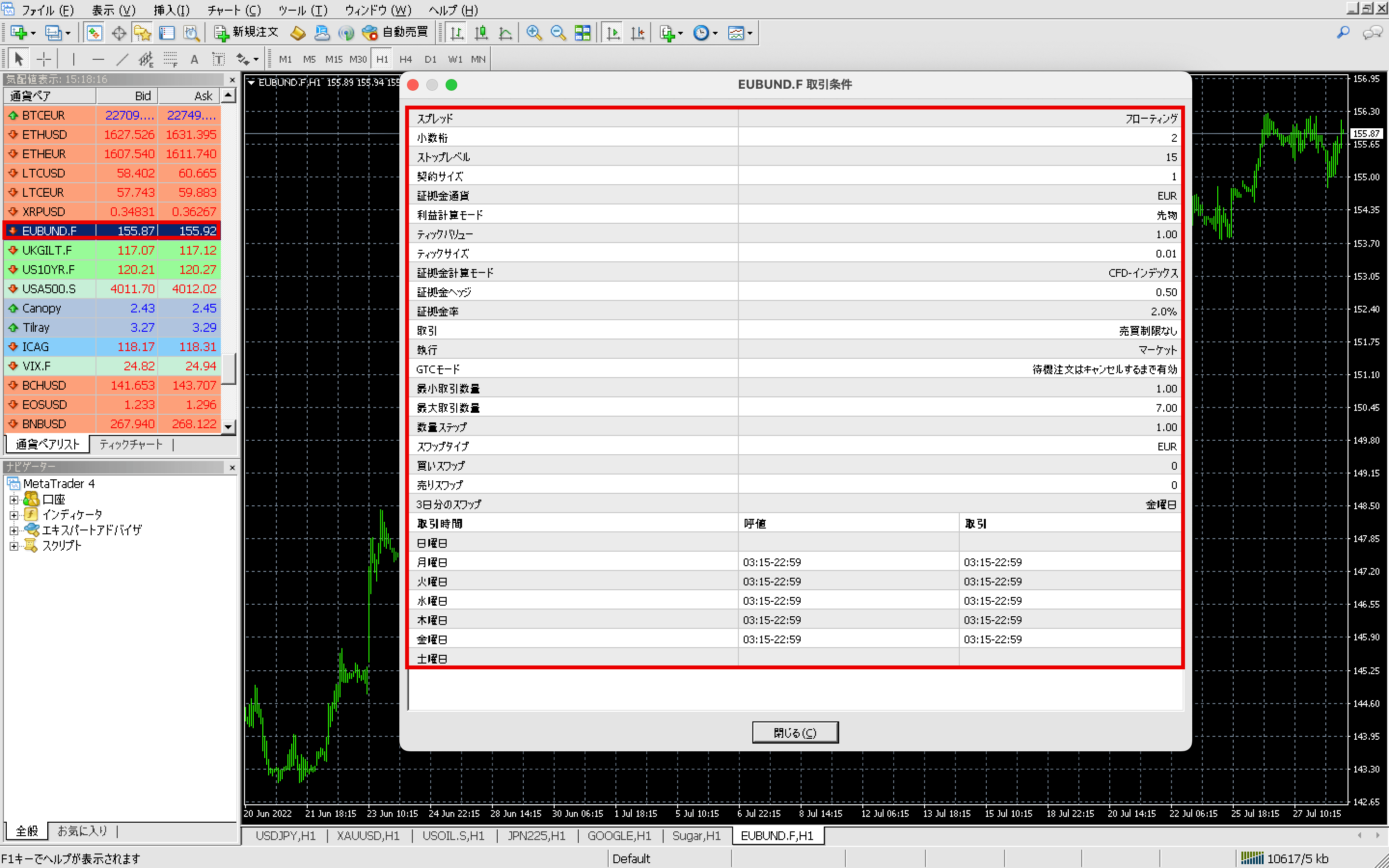The width and height of the screenshot is (1389, 868).
Task: Select the equidistant channel tool
Action: pyautogui.click(x=146, y=58)
